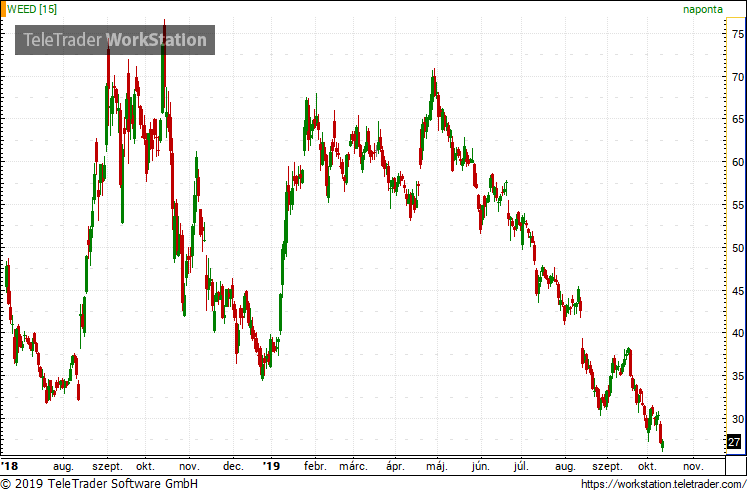The image size is (747, 493).
Task: Click the 55 price axis label
Action: (x=738, y=205)
